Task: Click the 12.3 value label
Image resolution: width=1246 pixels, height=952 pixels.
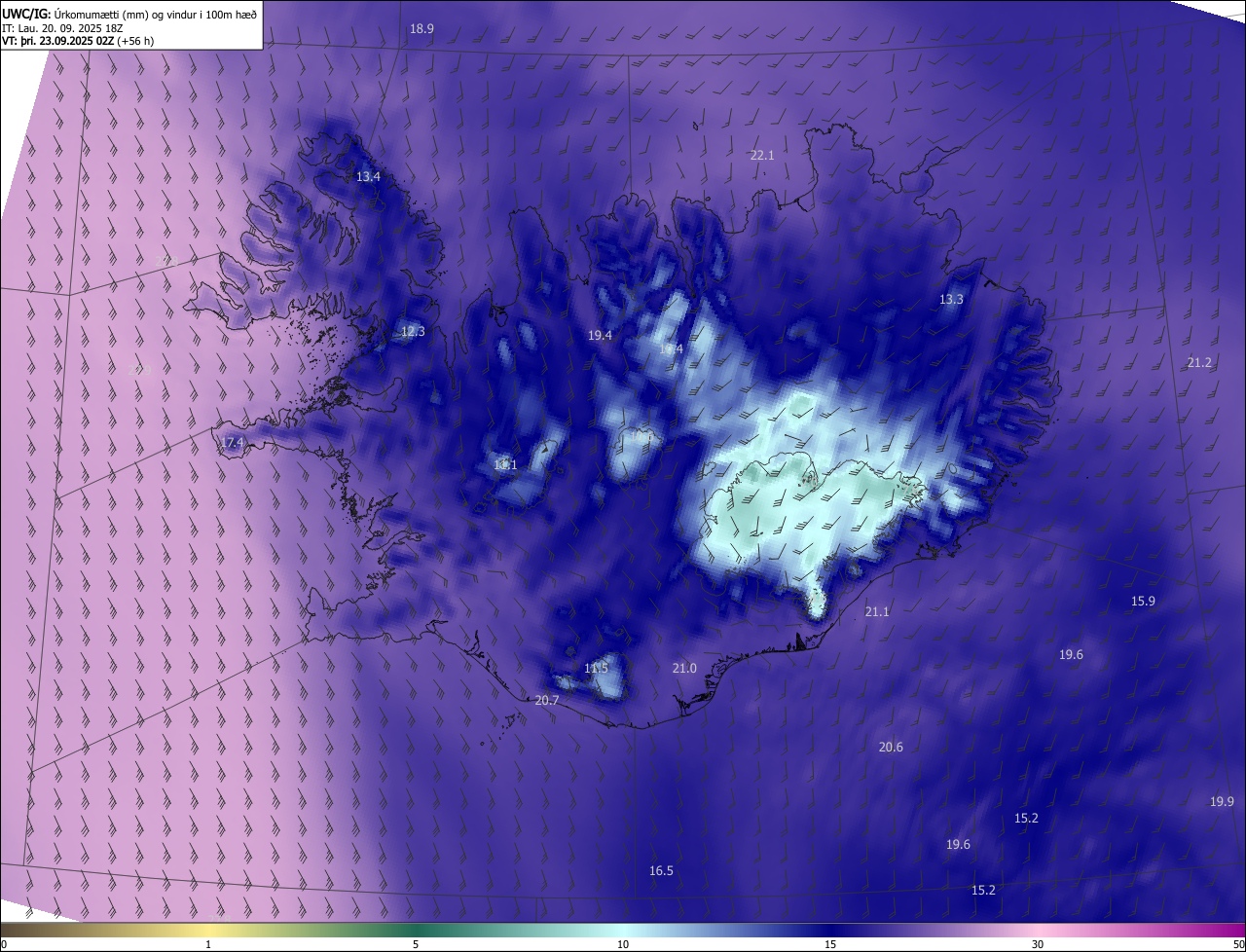Action: pyautogui.click(x=413, y=332)
